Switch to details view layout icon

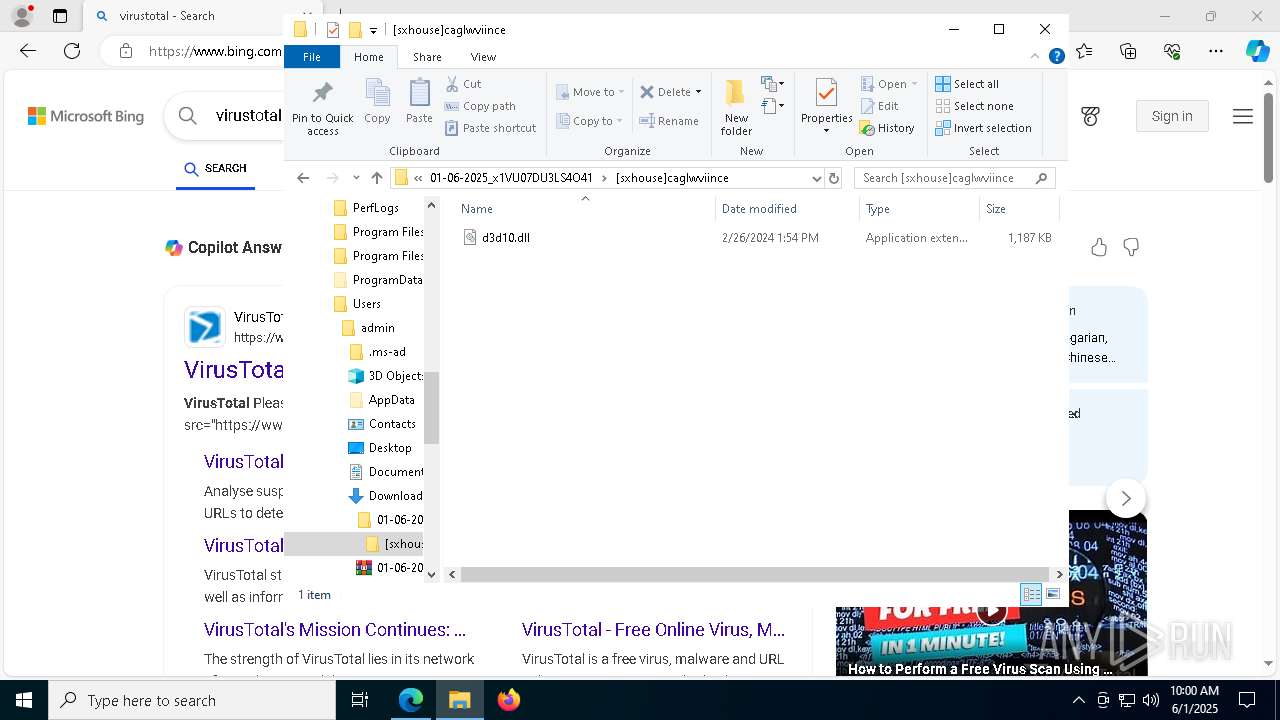(1031, 594)
